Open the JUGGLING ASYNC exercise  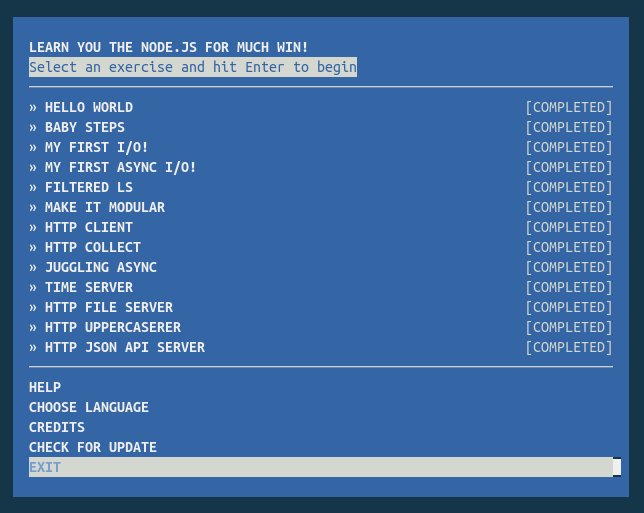click(321, 267)
